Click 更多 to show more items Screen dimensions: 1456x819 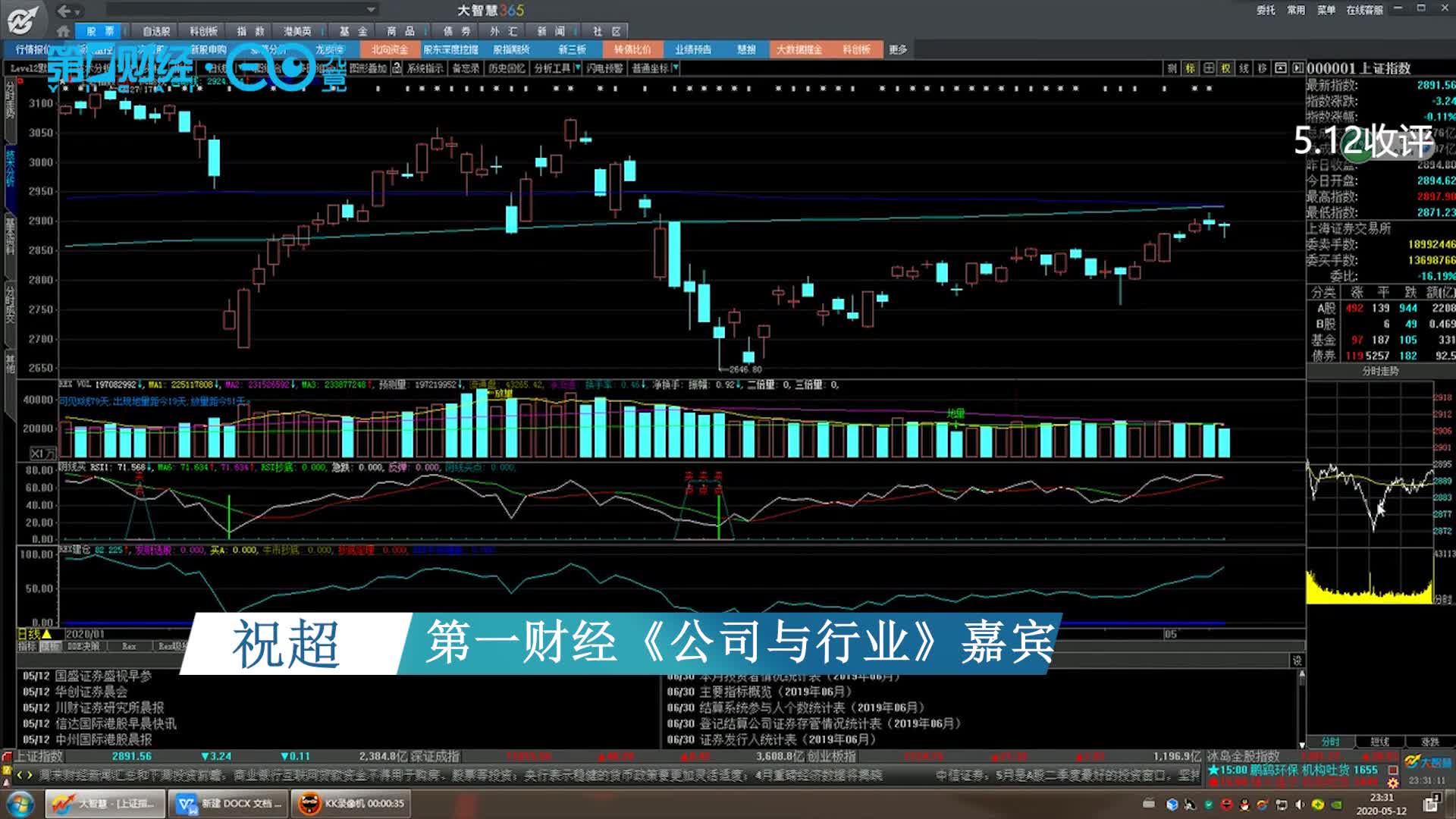(898, 49)
